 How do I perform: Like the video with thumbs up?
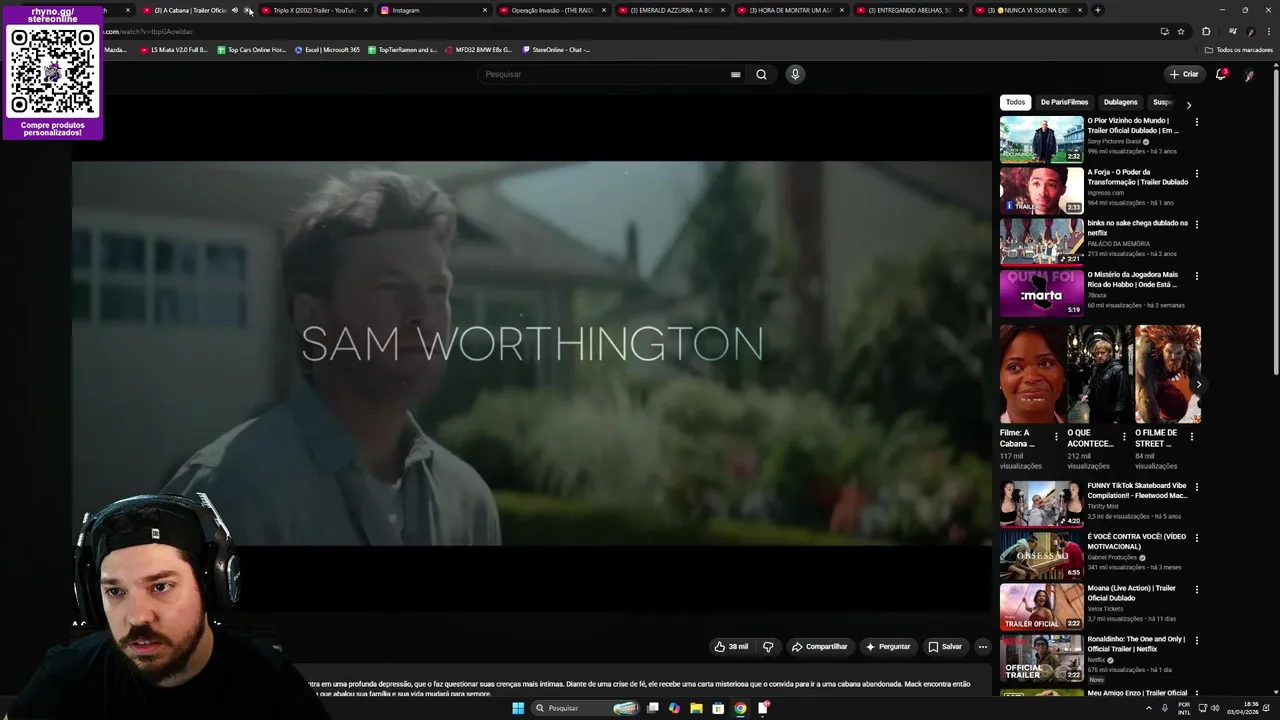pos(731,647)
